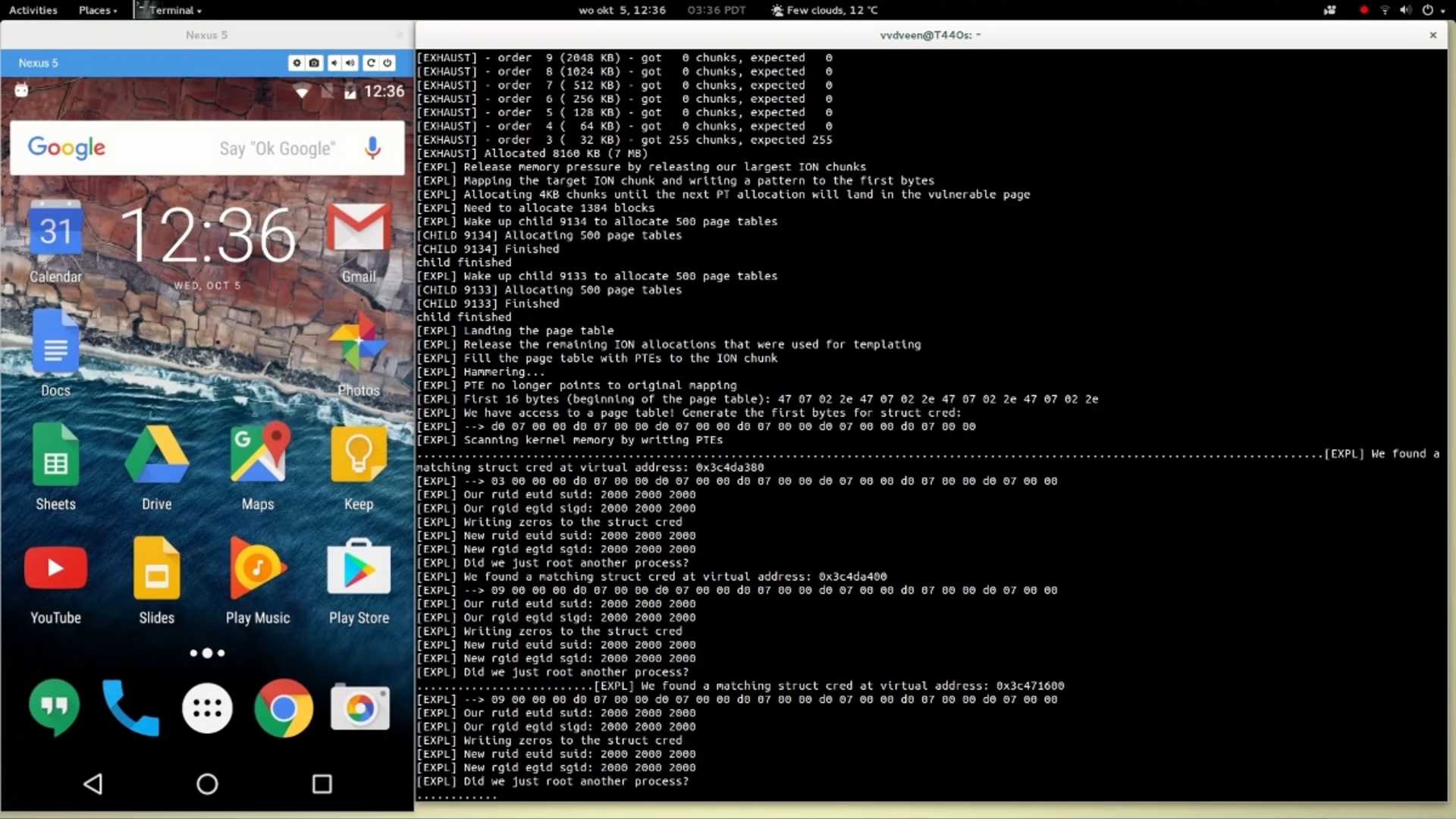Click the terminal line 'Hammering...'
Viewport: 1456px width, 819px height.
coord(481,372)
